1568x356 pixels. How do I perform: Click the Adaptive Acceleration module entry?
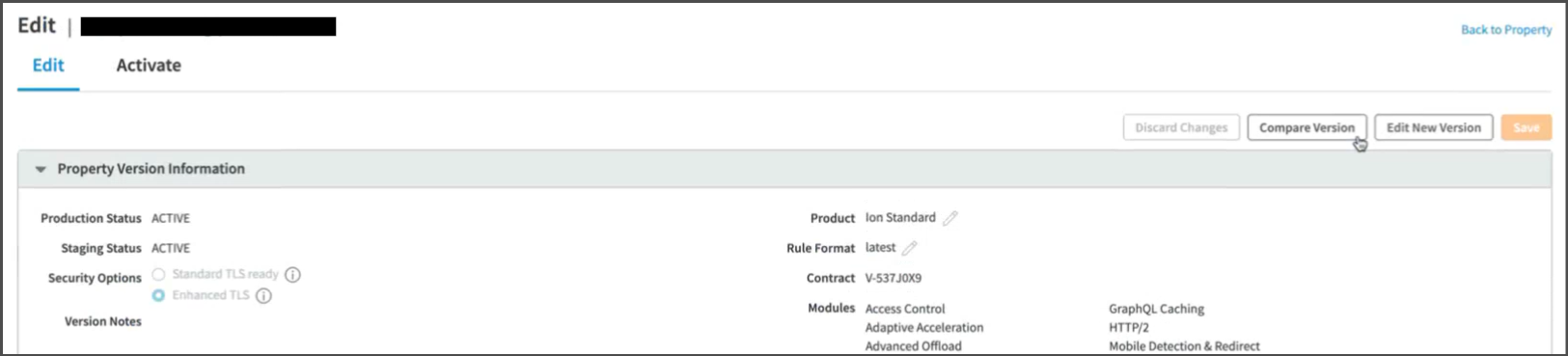tap(924, 328)
